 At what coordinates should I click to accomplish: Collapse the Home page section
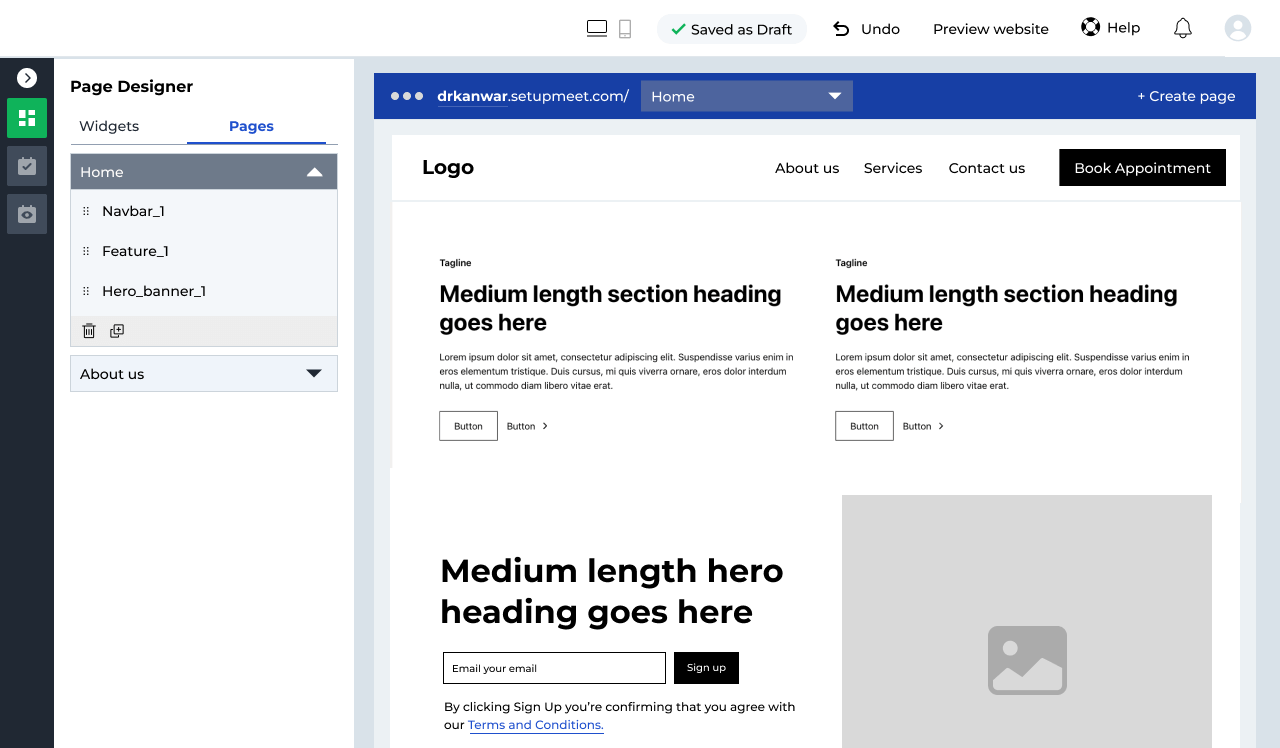click(x=314, y=172)
